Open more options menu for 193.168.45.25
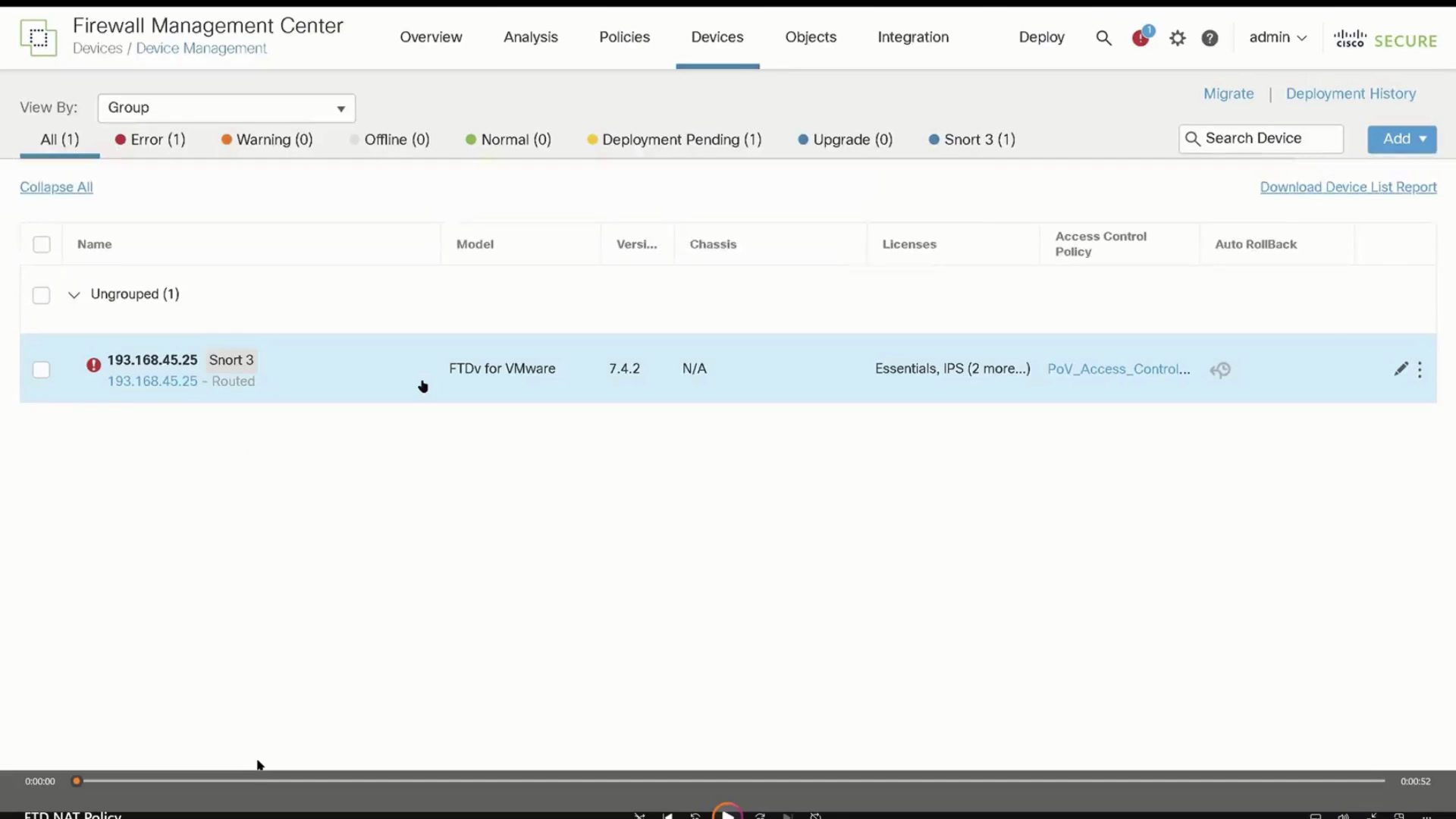 pyautogui.click(x=1420, y=369)
